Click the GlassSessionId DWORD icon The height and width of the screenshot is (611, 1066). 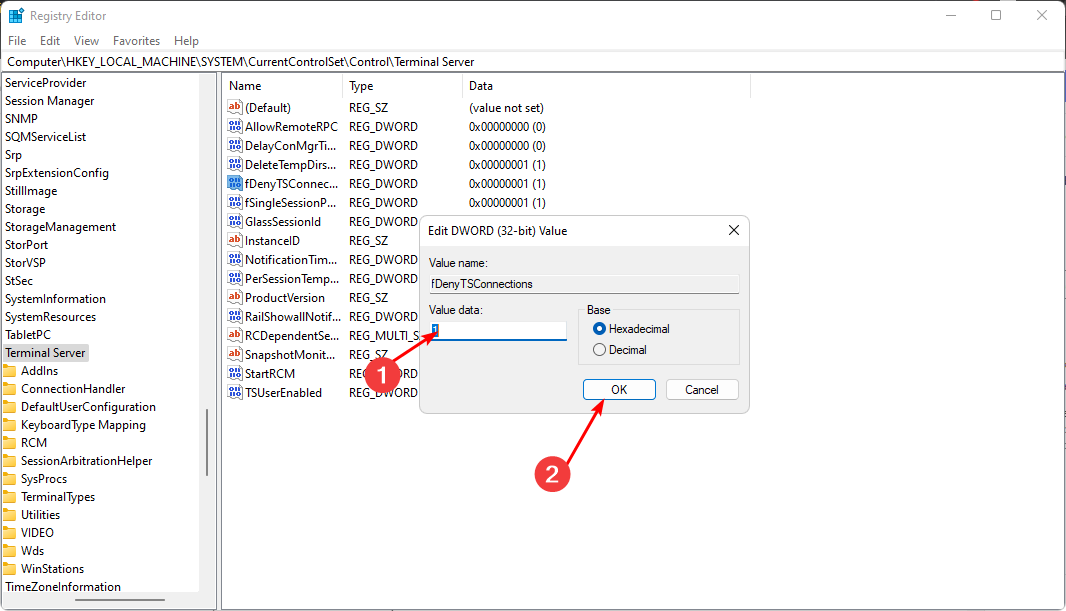pyautogui.click(x=235, y=221)
